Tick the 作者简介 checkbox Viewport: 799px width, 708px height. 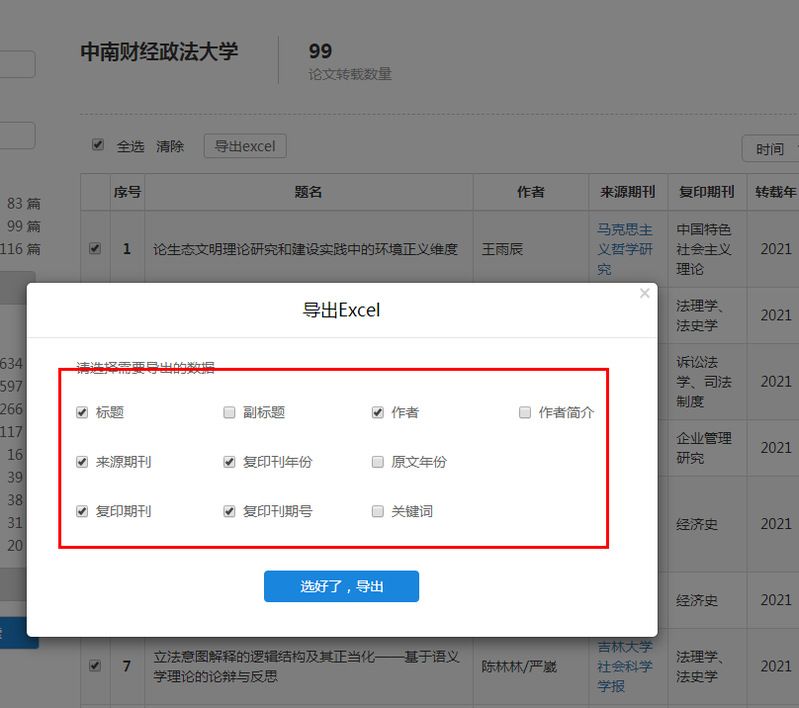pyautogui.click(x=525, y=412)
